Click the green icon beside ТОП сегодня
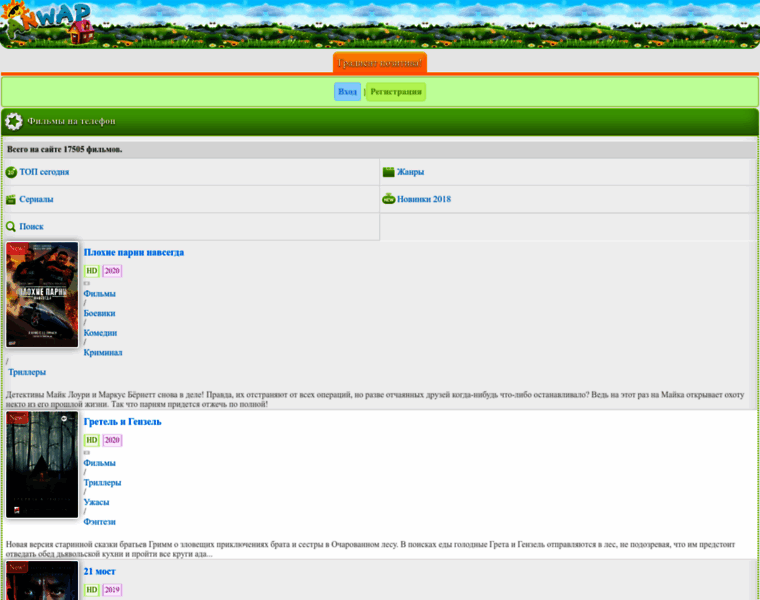 click(11, 172)
